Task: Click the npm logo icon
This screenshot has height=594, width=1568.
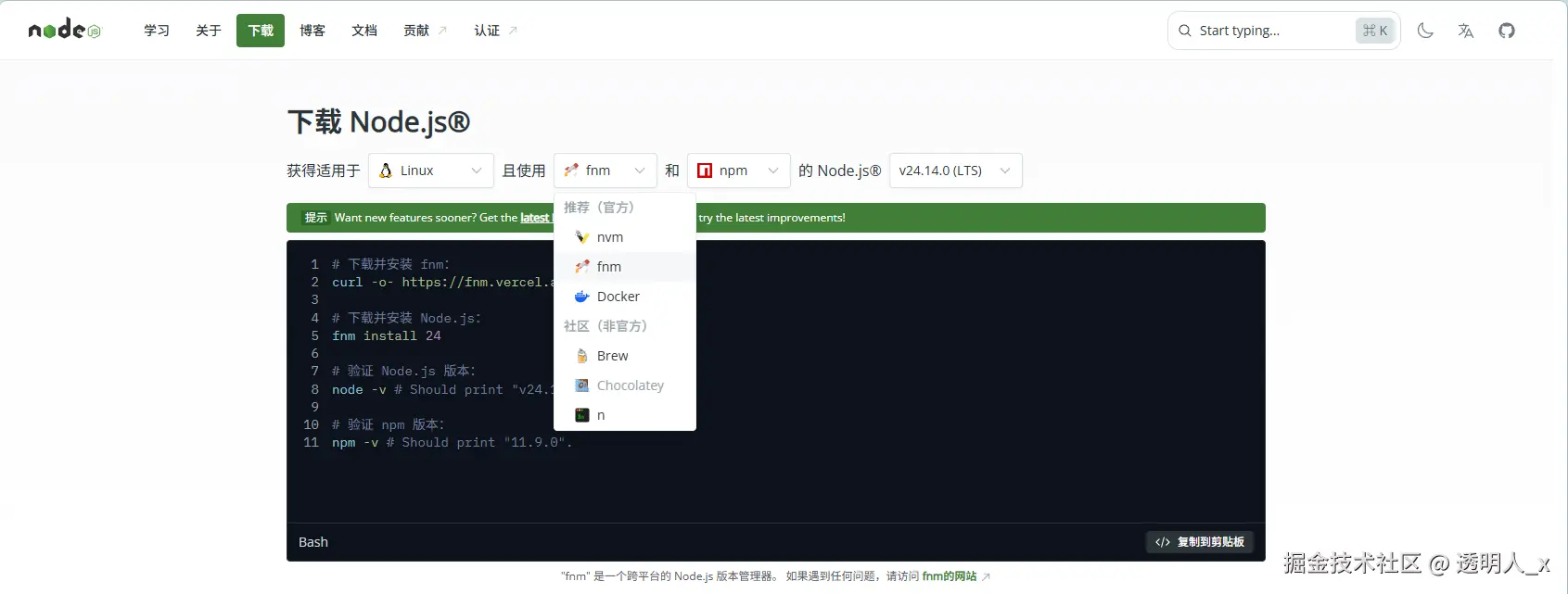Action: point(705,171)
